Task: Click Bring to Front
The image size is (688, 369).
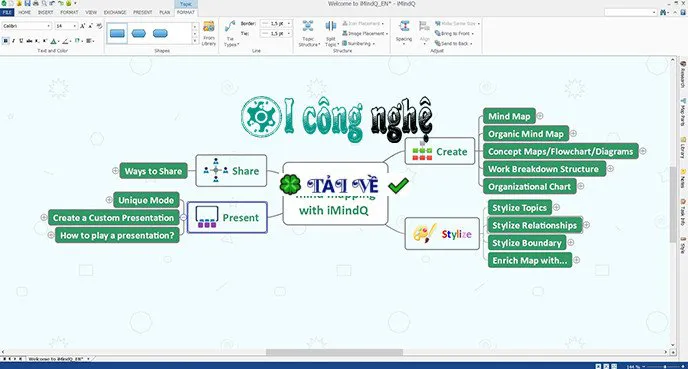Action: pyautogui.click(x=454, y=33)
